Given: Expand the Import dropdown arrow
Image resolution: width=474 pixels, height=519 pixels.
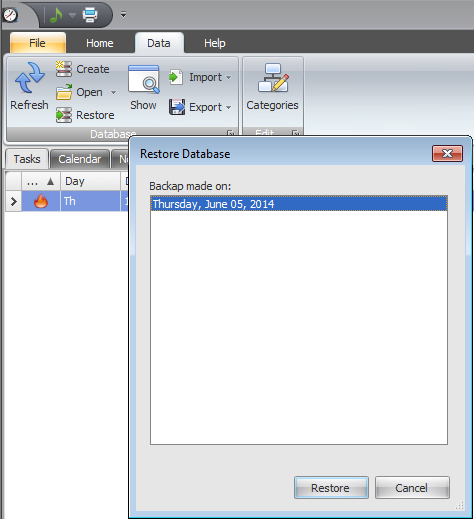Looking at the screenshot, I should pyautogui.click(x=228, y=77).
